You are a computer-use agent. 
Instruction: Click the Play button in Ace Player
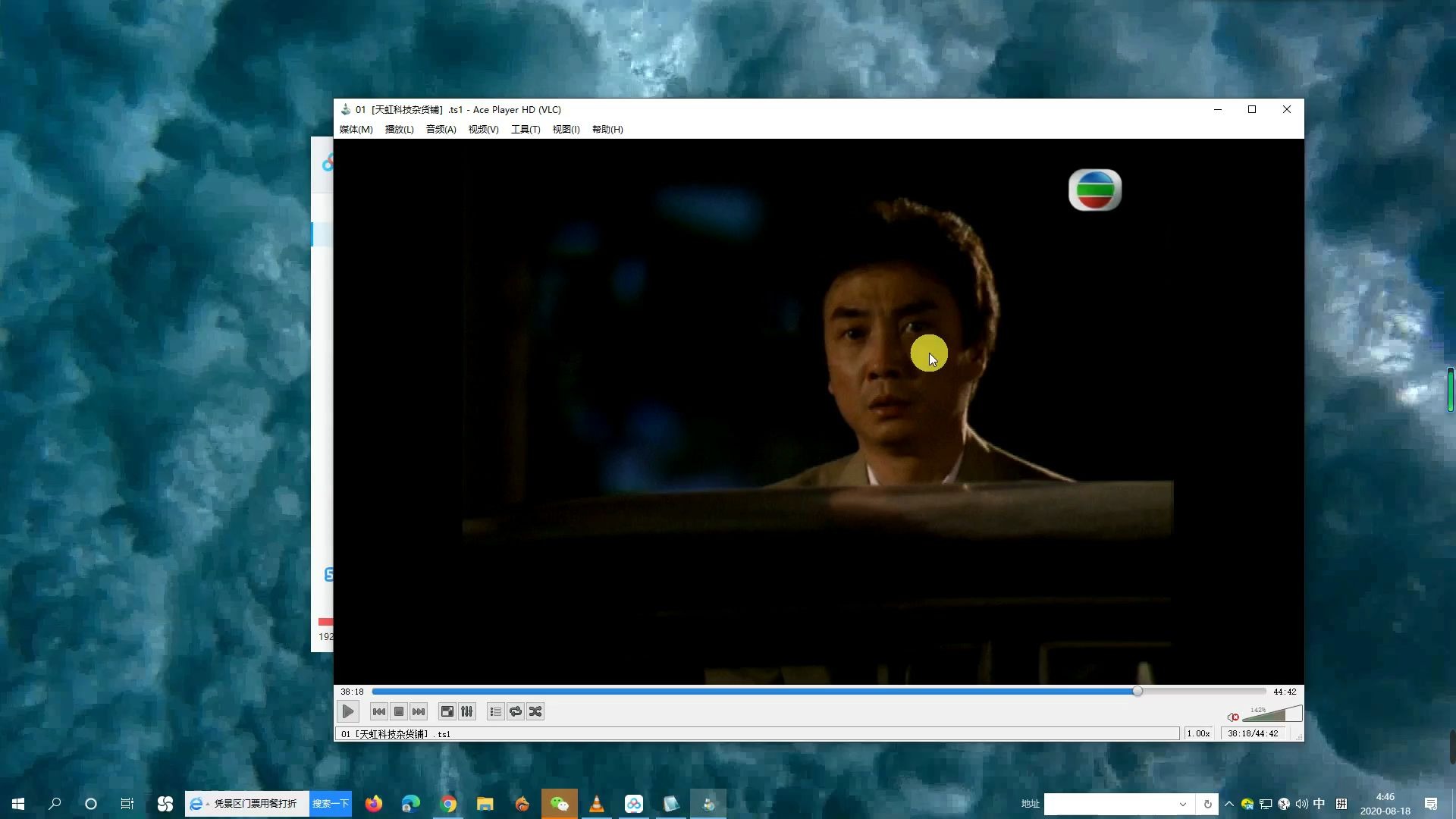[x=347, y=711]
